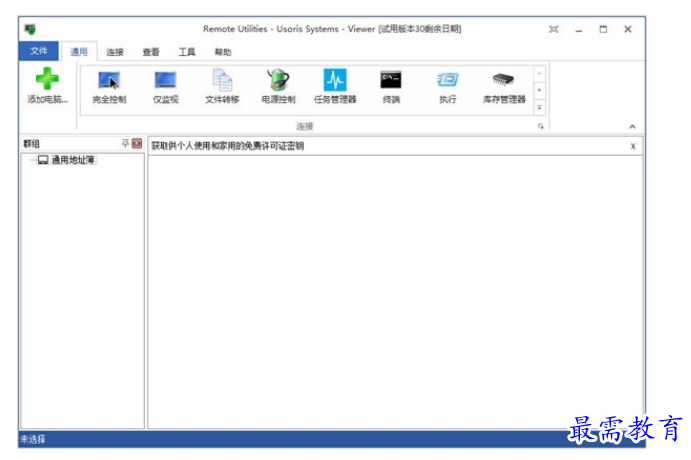Switch to the View (查看) ribbon tab
Screen dimensions: 691x460
pyautogui.click(x=151, y=52)
